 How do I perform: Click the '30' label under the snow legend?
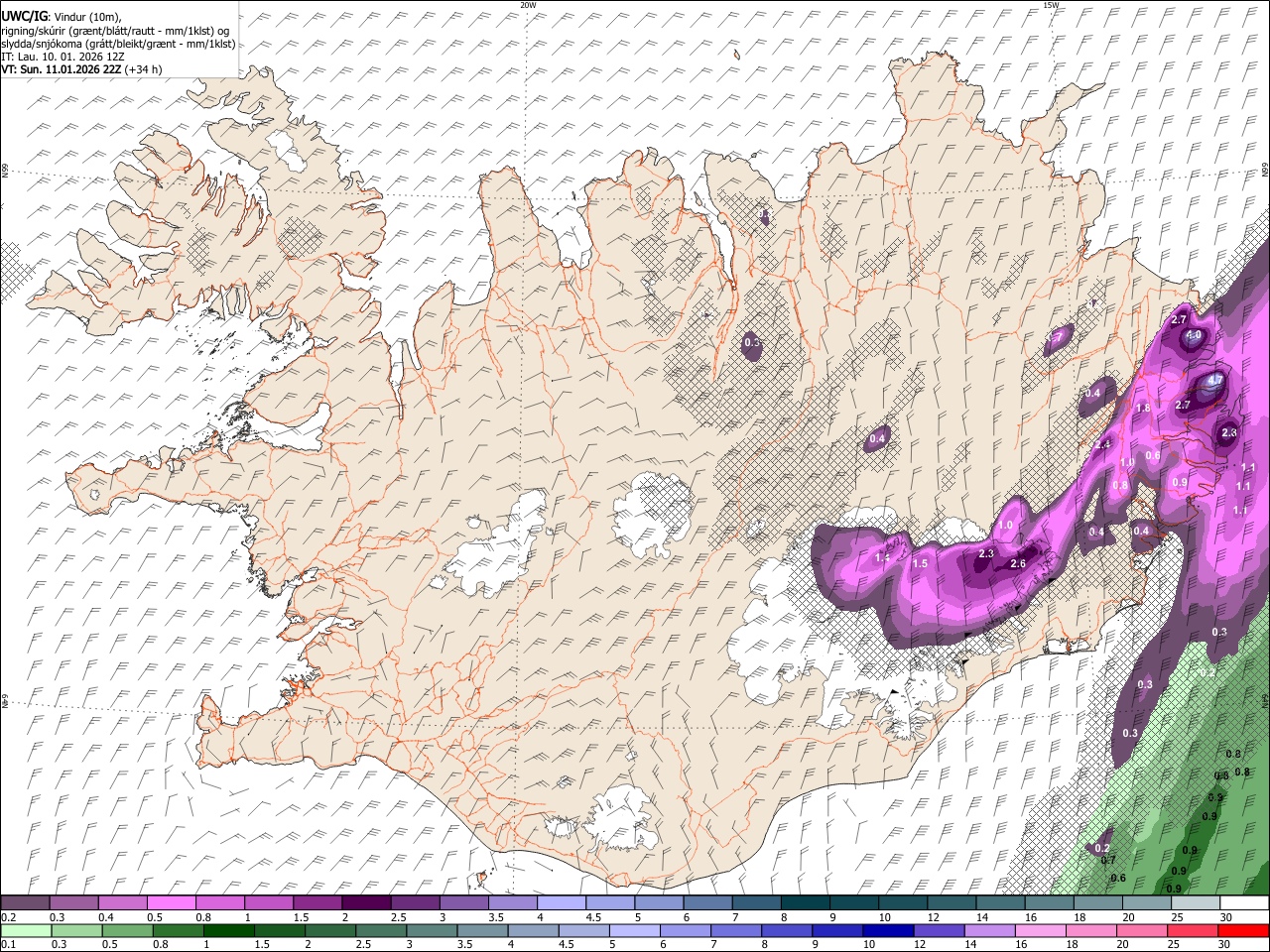(1226, 917)
